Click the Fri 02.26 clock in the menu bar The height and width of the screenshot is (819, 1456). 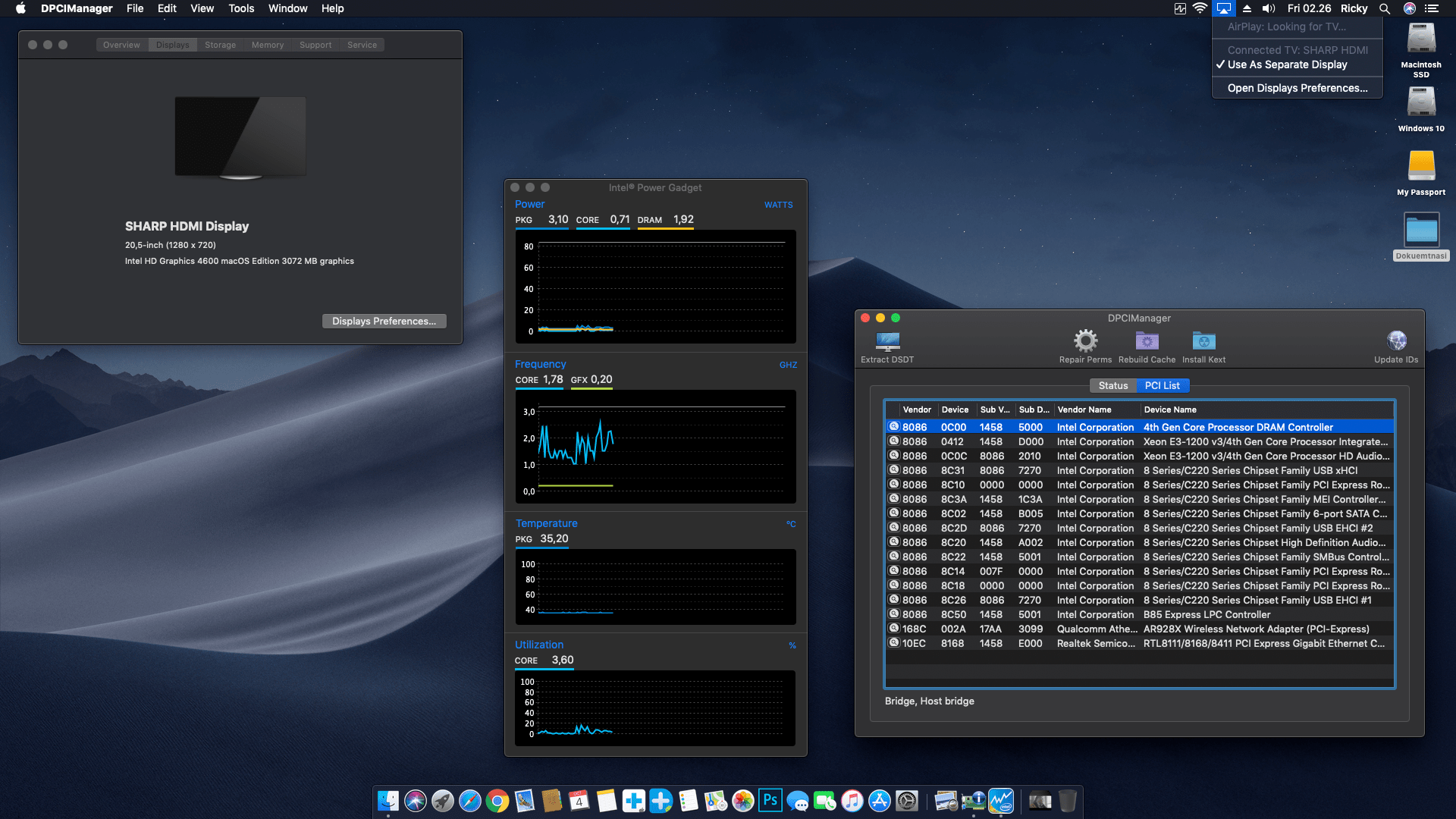(x=1309, y=8)
